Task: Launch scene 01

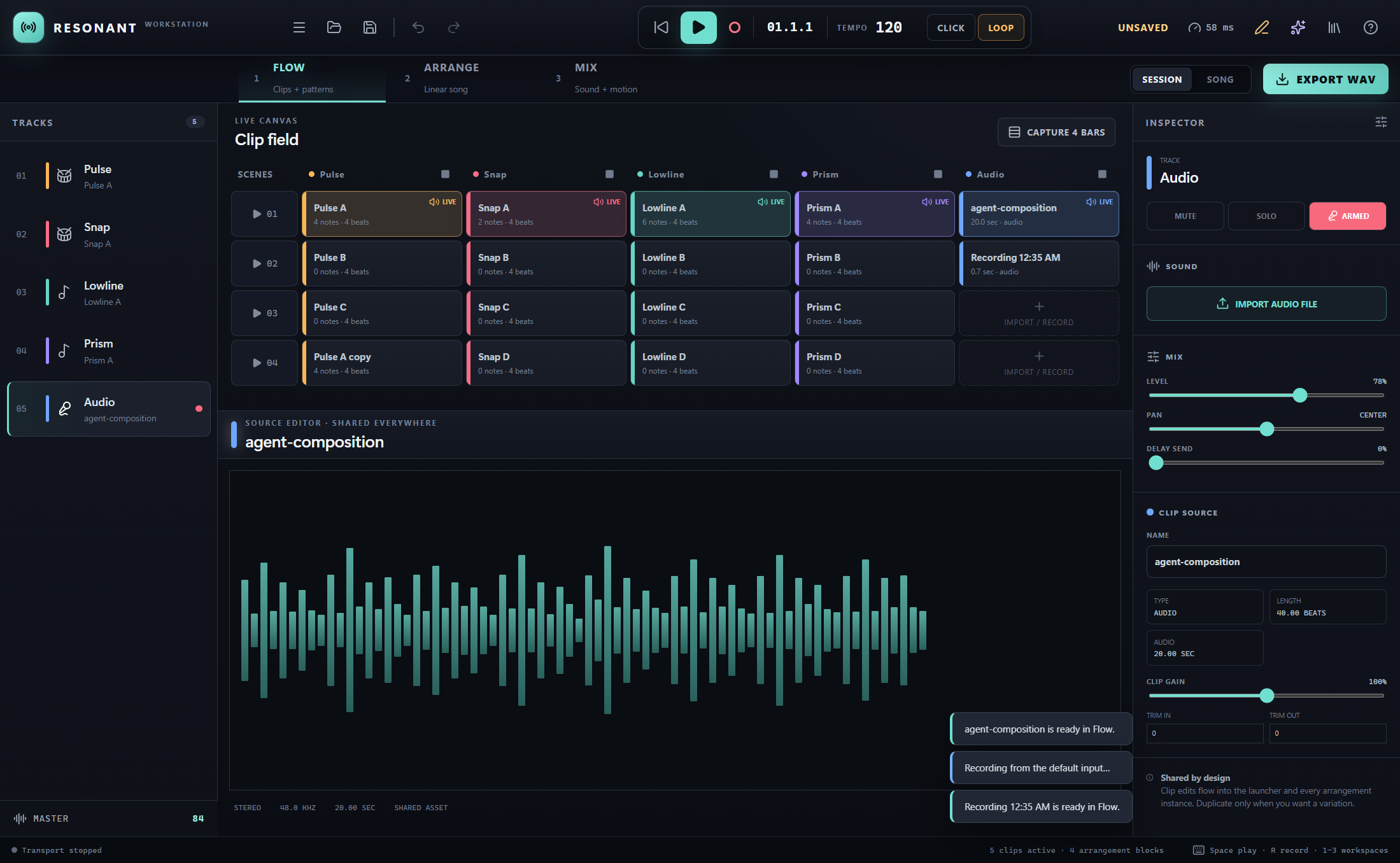Action: click(264, 214)
